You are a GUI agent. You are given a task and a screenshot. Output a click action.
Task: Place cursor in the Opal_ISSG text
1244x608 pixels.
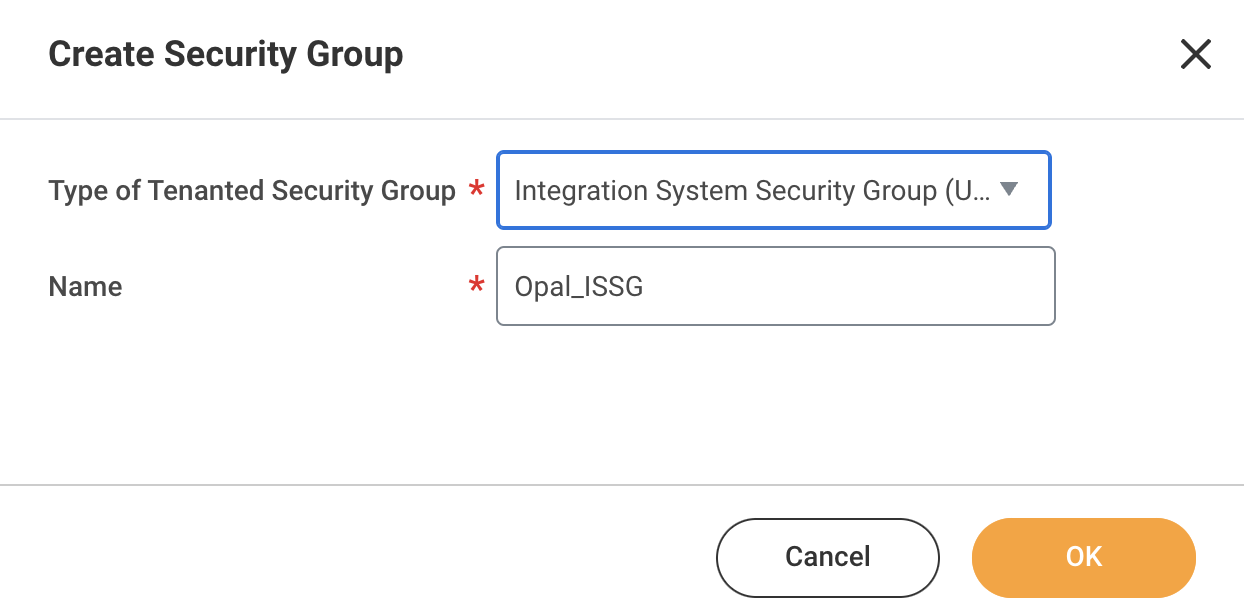point(578,287)
